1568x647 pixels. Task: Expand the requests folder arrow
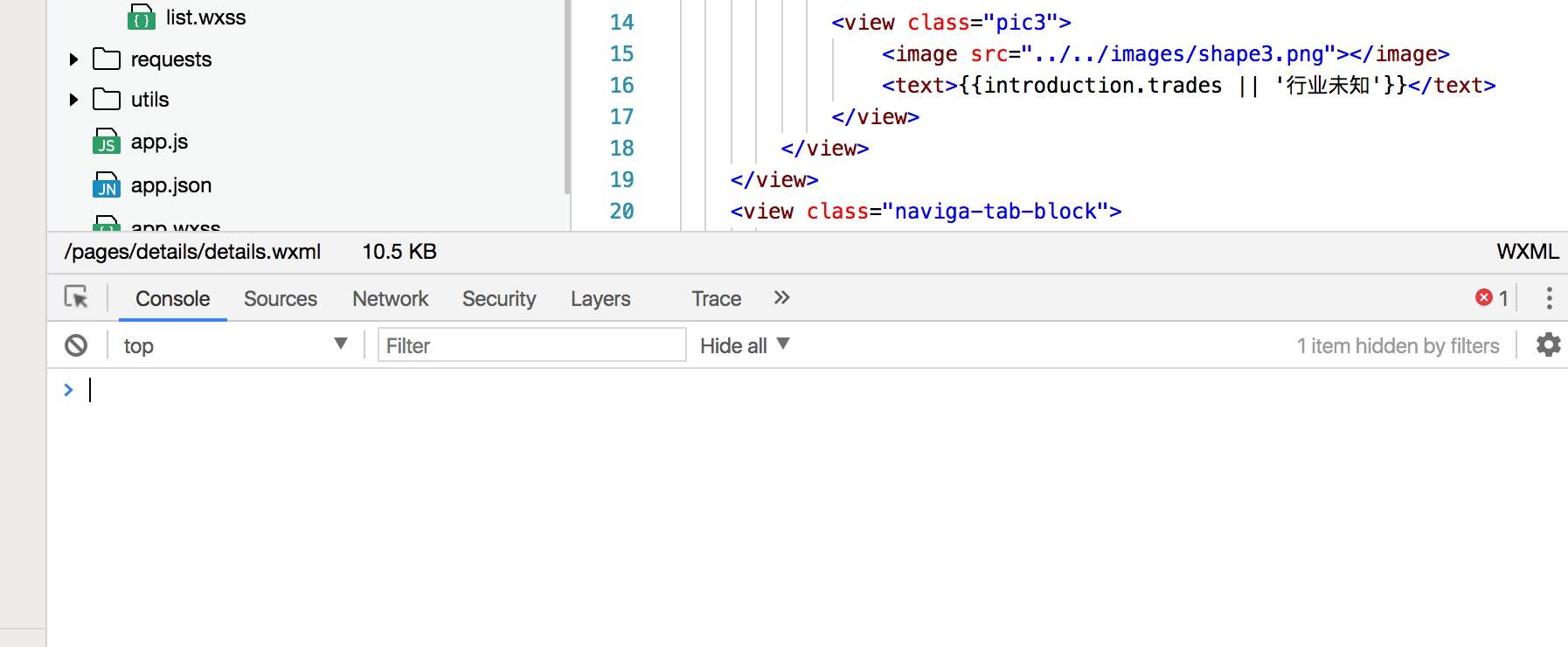[x=73, y=59]
